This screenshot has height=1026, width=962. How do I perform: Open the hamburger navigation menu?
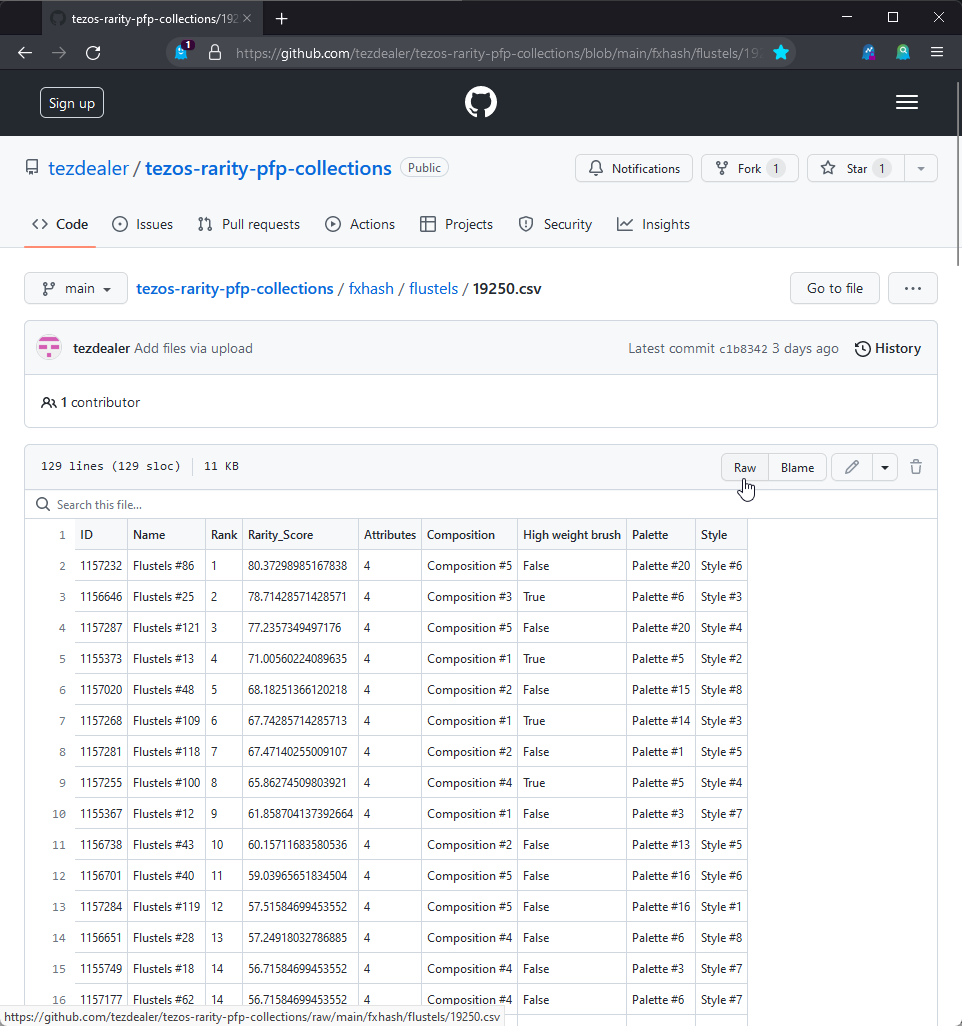pos(907,102)
